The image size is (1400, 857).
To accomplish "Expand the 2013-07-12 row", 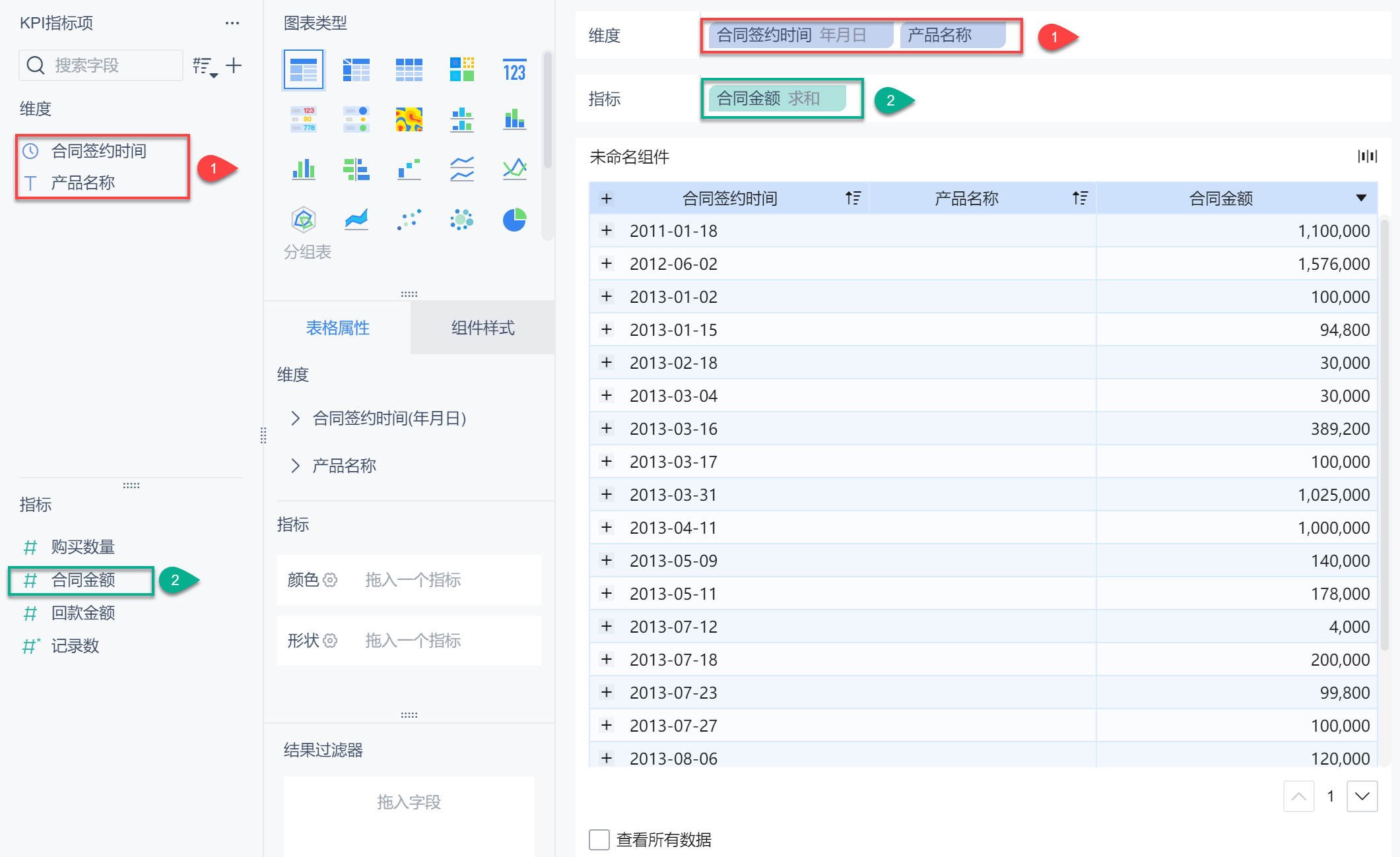I will pos(607,627).
